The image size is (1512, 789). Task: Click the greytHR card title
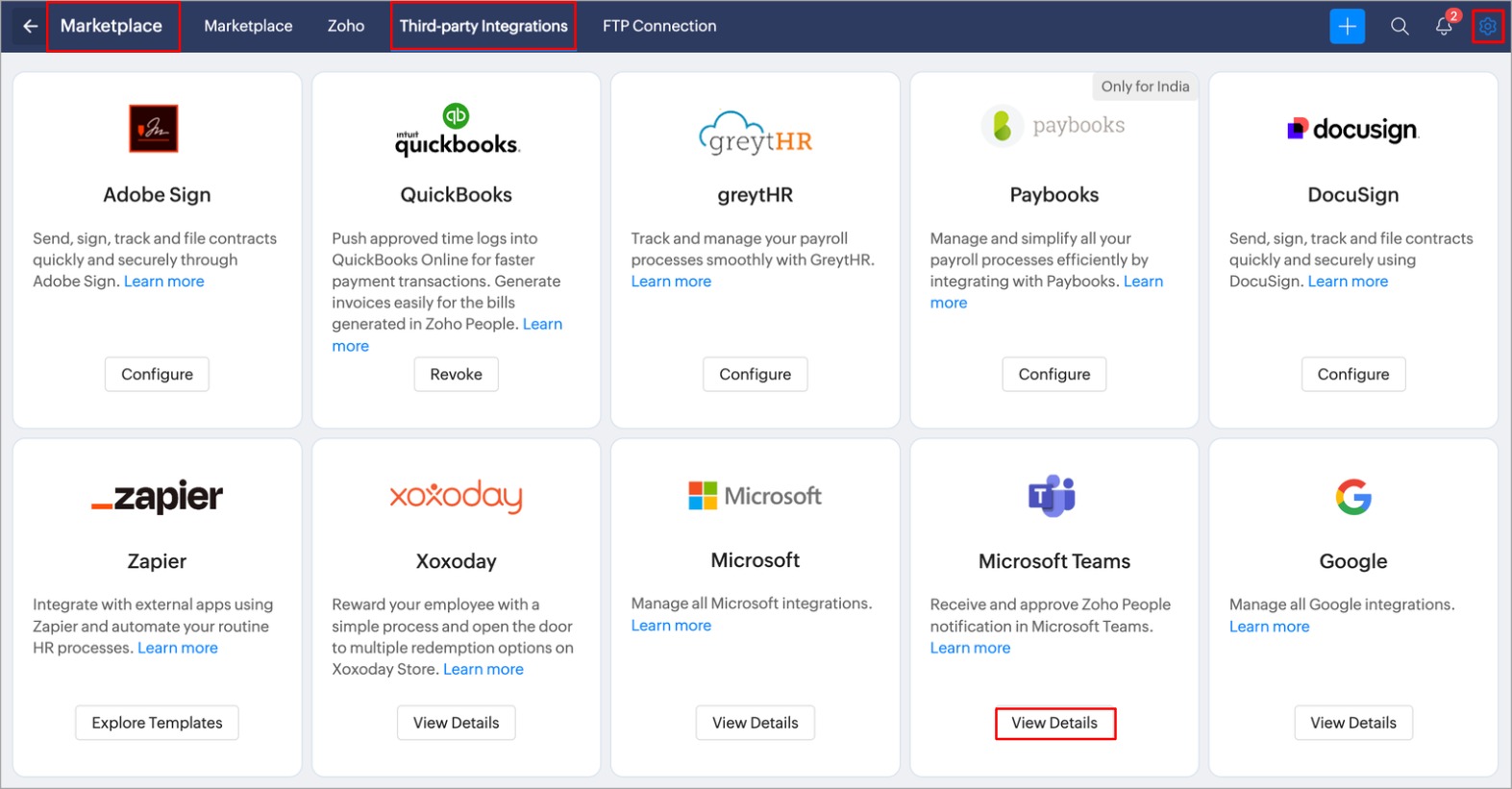tap(756, 195)
